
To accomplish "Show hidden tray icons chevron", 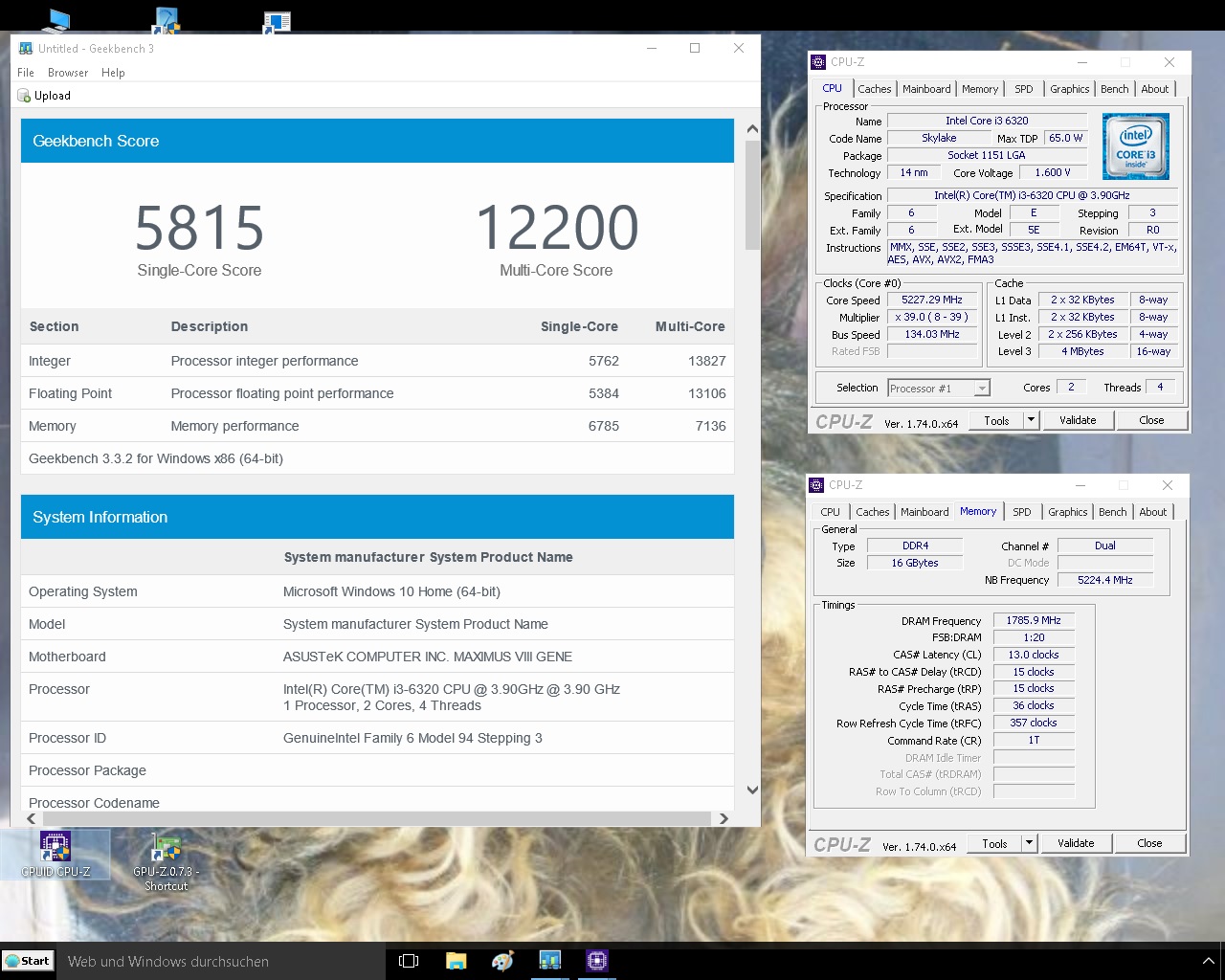I will click(x=1208, y=961).
